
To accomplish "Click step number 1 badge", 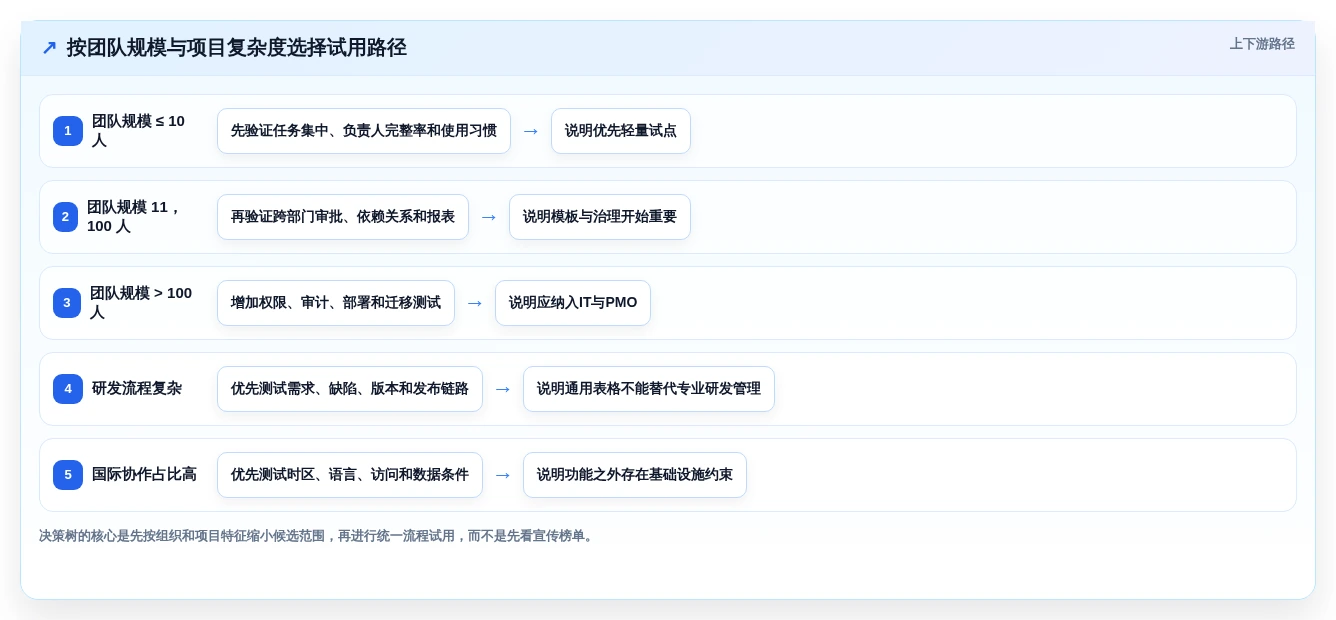I will pyautogui.click(x=68, y=131).
